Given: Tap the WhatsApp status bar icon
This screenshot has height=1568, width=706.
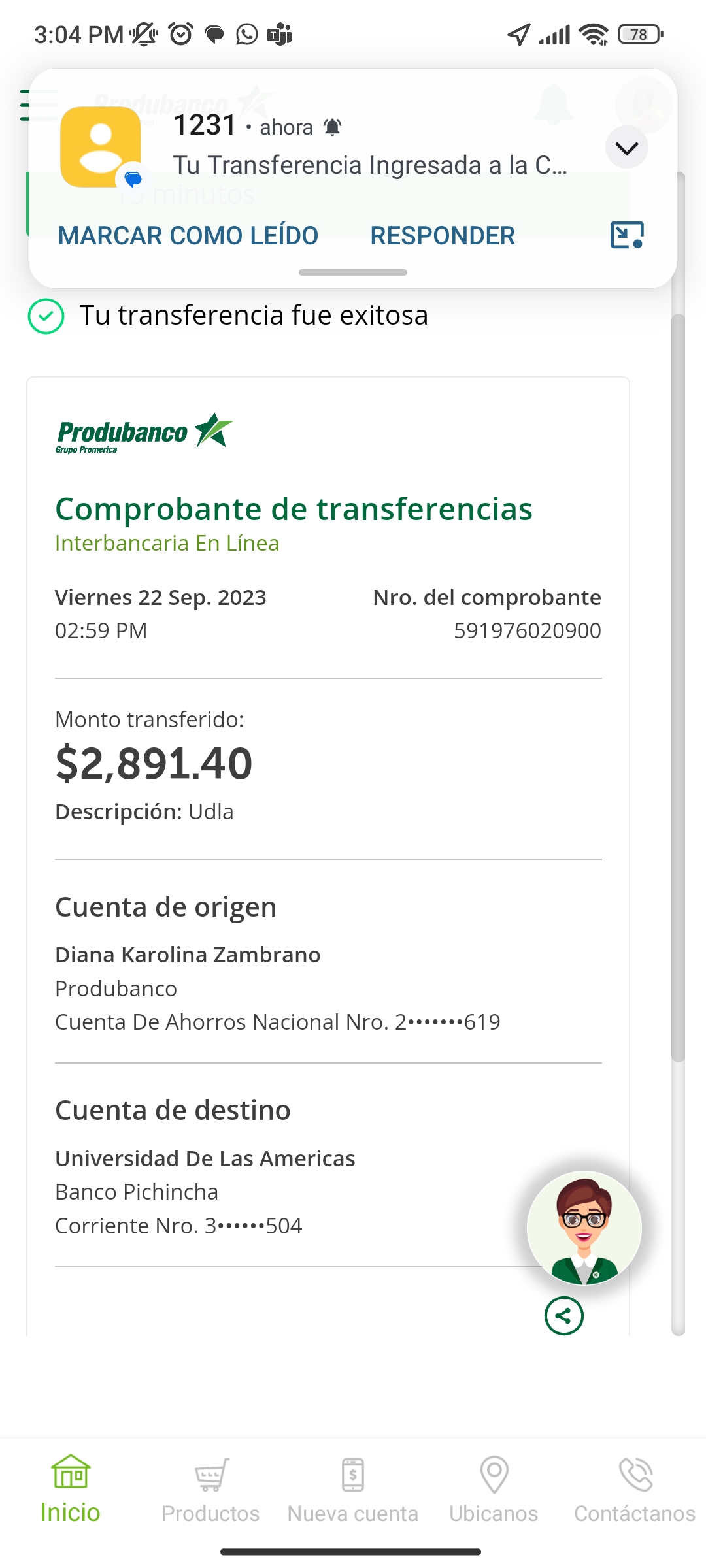Looking at the screenshot, I should pos(247,34).
